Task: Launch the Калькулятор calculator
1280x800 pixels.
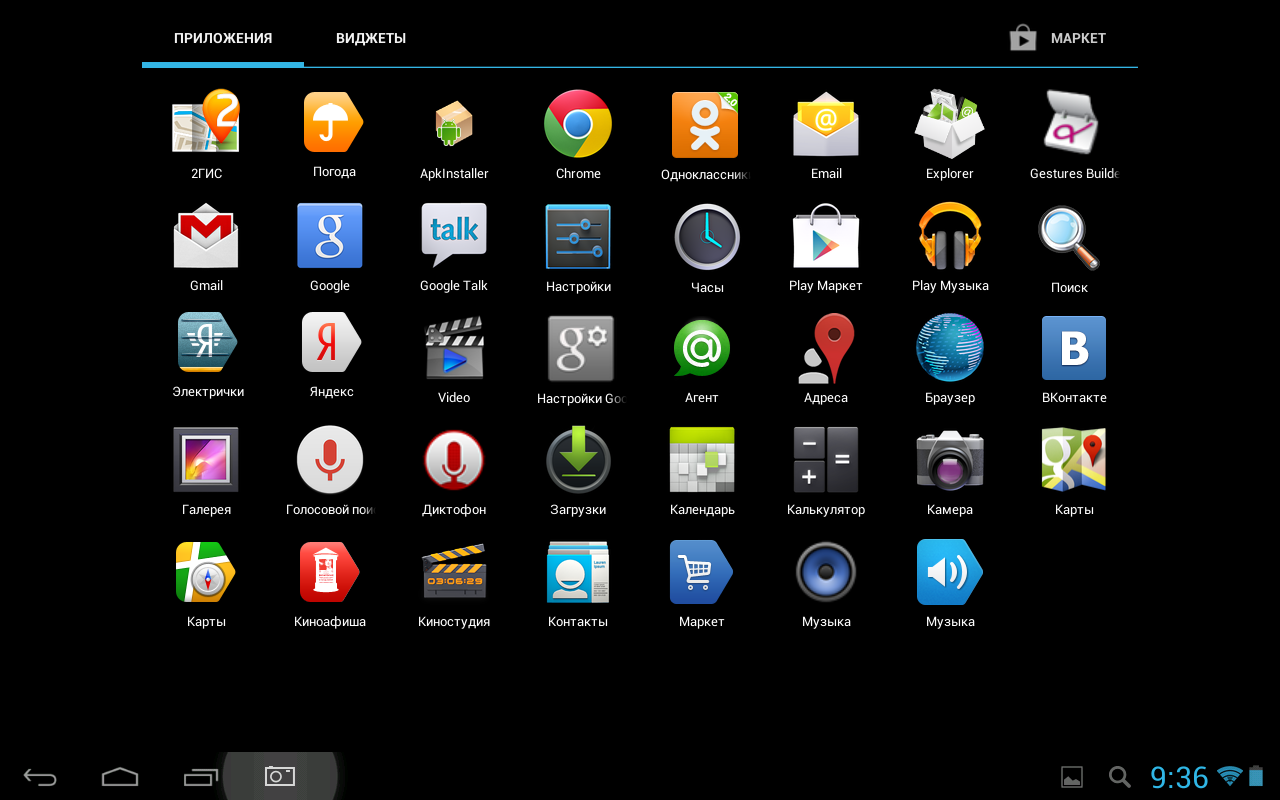Action: coord(826,460)
